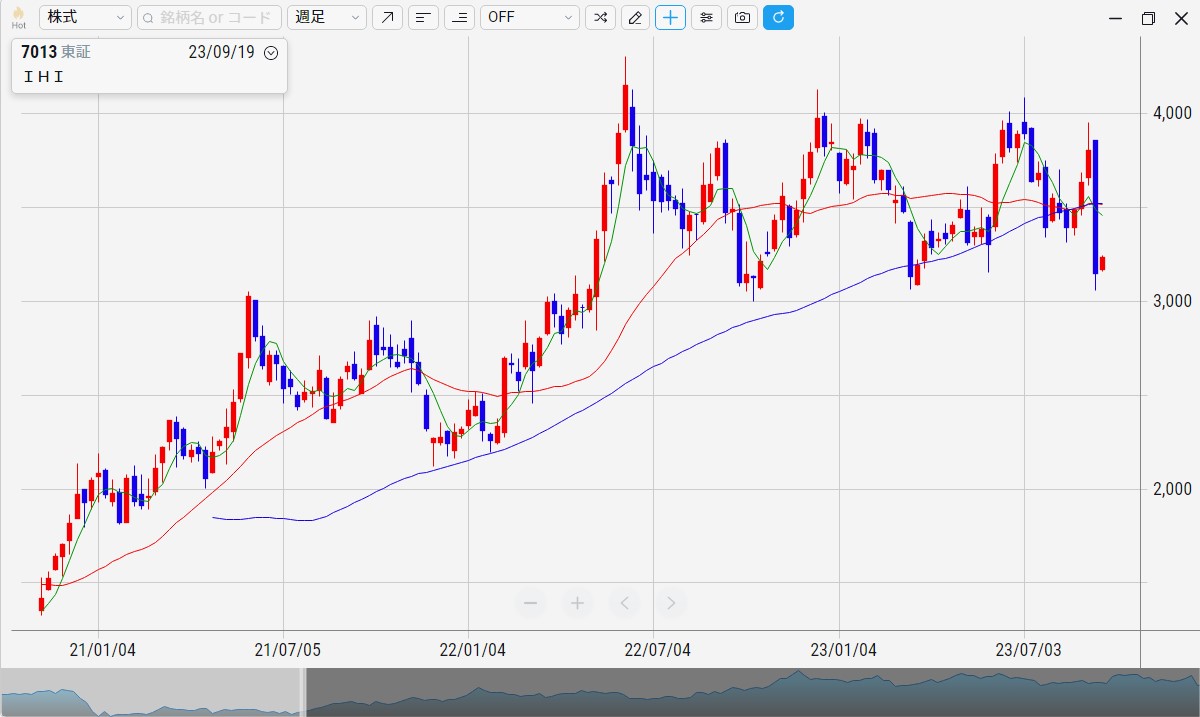Click the Hot flame icon
This screenshot has height=717, width=1200.
click(18, 17)
